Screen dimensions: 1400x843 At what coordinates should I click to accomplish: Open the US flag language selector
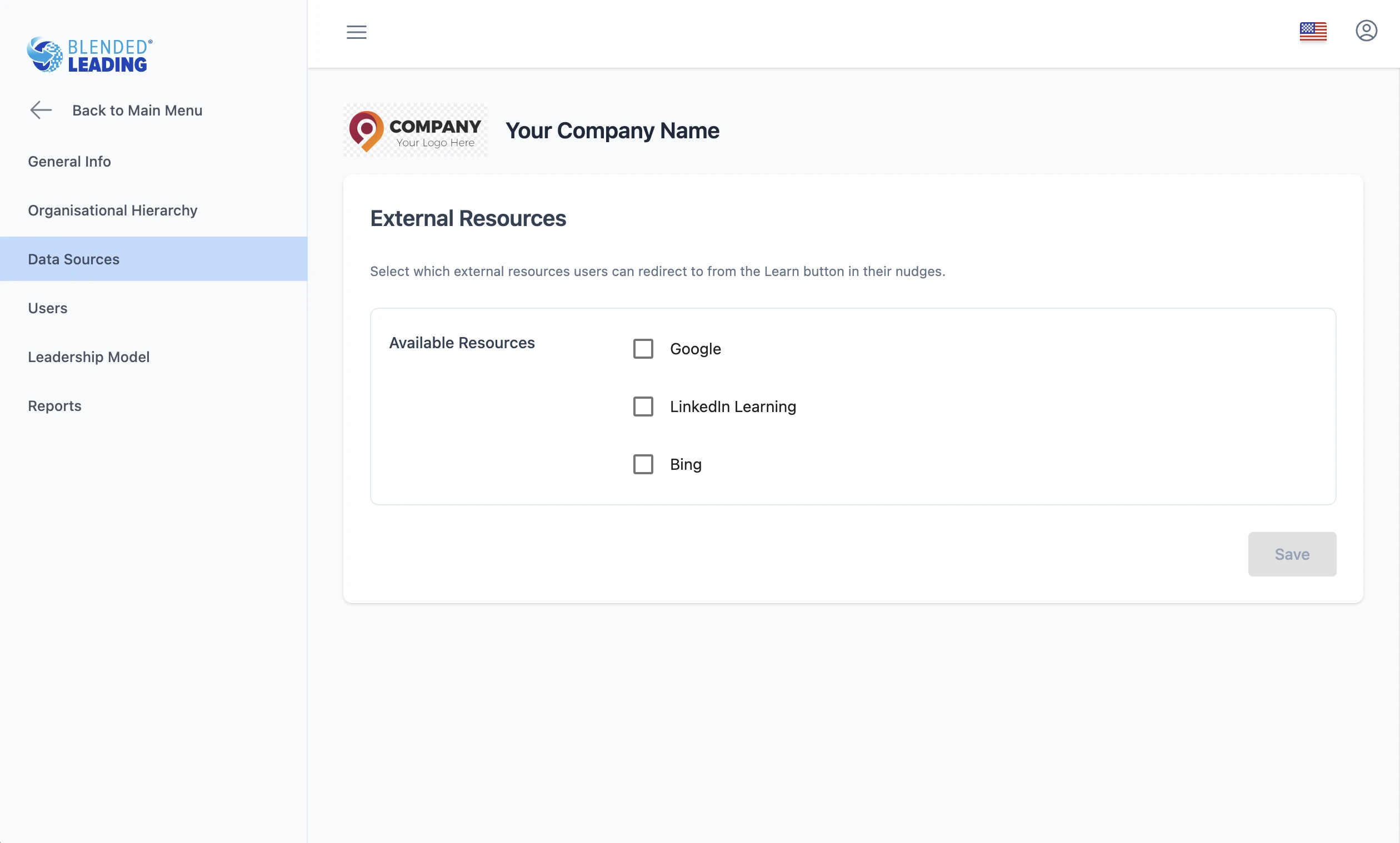pos(1312,31)
